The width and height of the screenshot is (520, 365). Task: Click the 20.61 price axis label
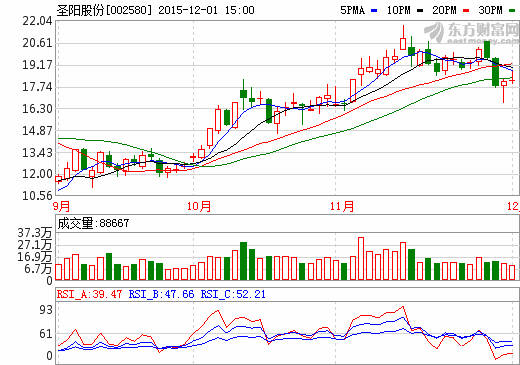[x=37, y=43]
